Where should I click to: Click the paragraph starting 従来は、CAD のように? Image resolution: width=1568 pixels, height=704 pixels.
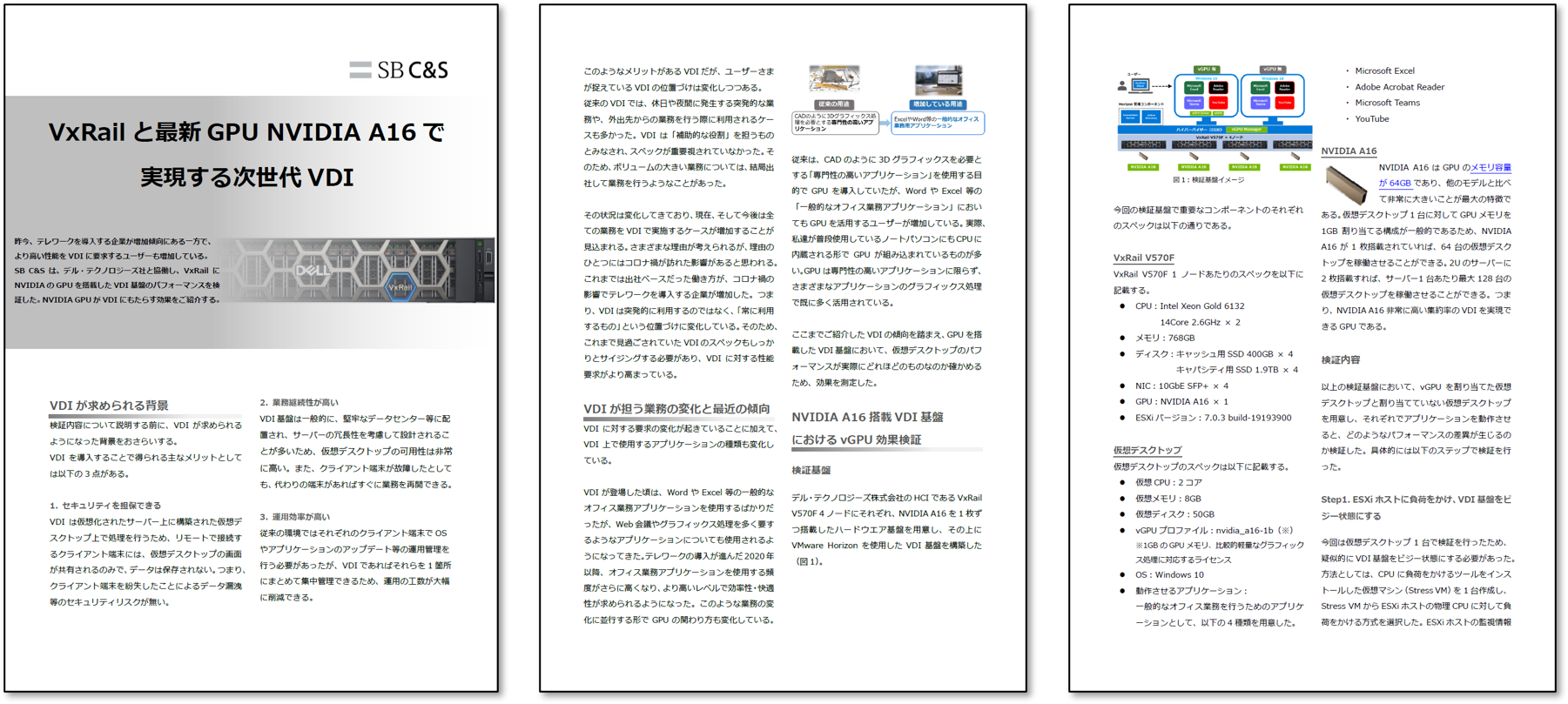(887, 231)
